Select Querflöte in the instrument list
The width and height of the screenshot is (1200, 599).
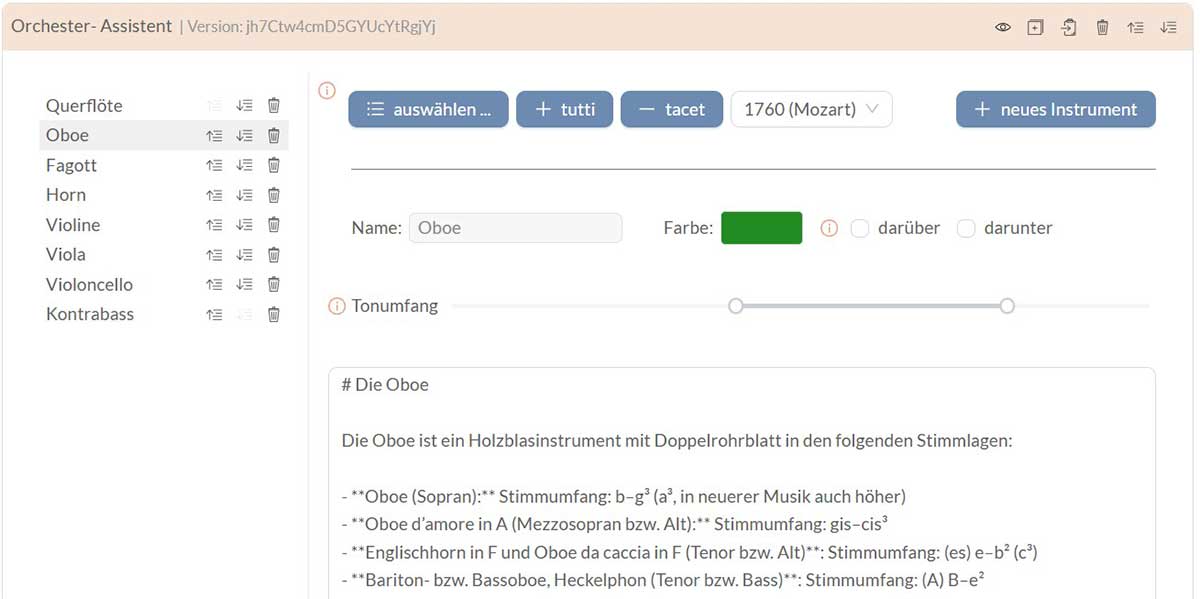coord(84,106)
